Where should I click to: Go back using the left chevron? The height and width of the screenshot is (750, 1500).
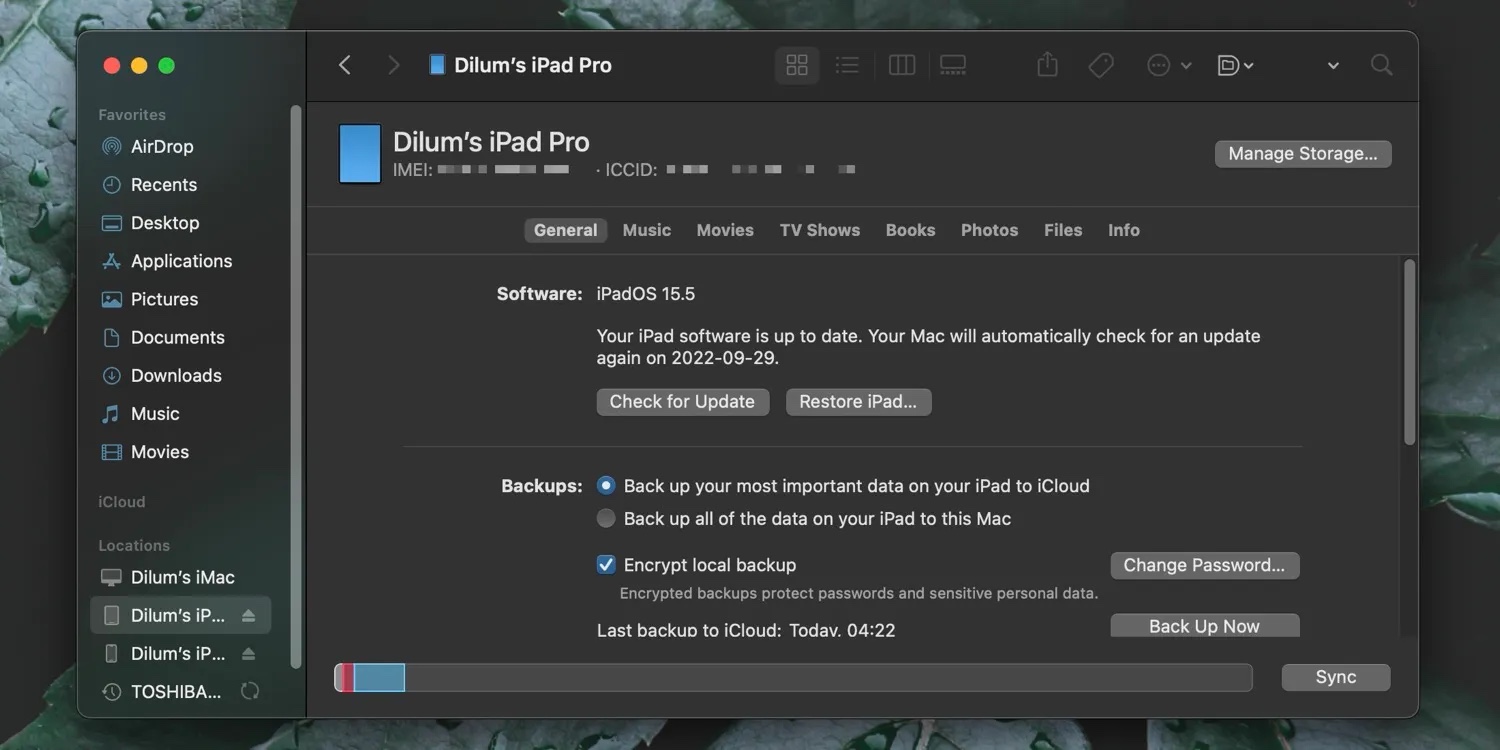pyautogui.click(x=345, y=66)
